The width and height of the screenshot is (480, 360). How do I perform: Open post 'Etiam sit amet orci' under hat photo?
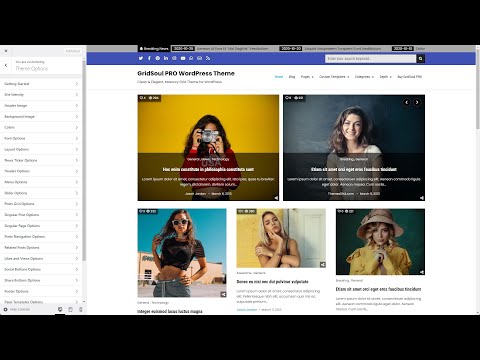point(378,289)
